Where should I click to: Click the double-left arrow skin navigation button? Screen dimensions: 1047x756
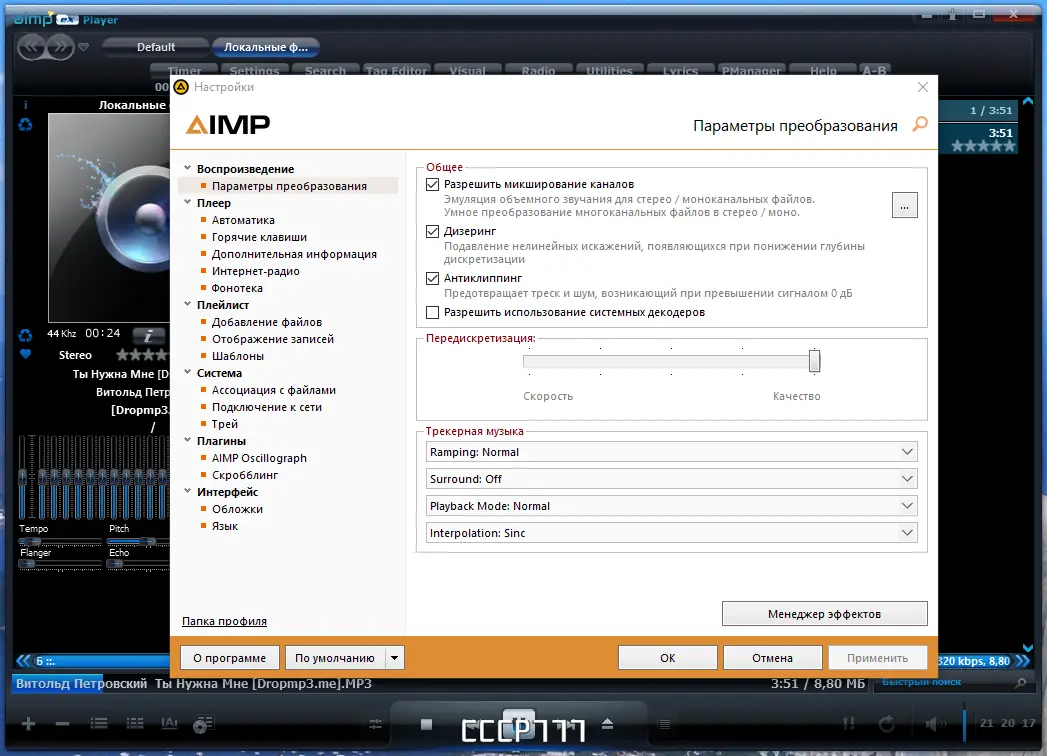pos(31,47)
